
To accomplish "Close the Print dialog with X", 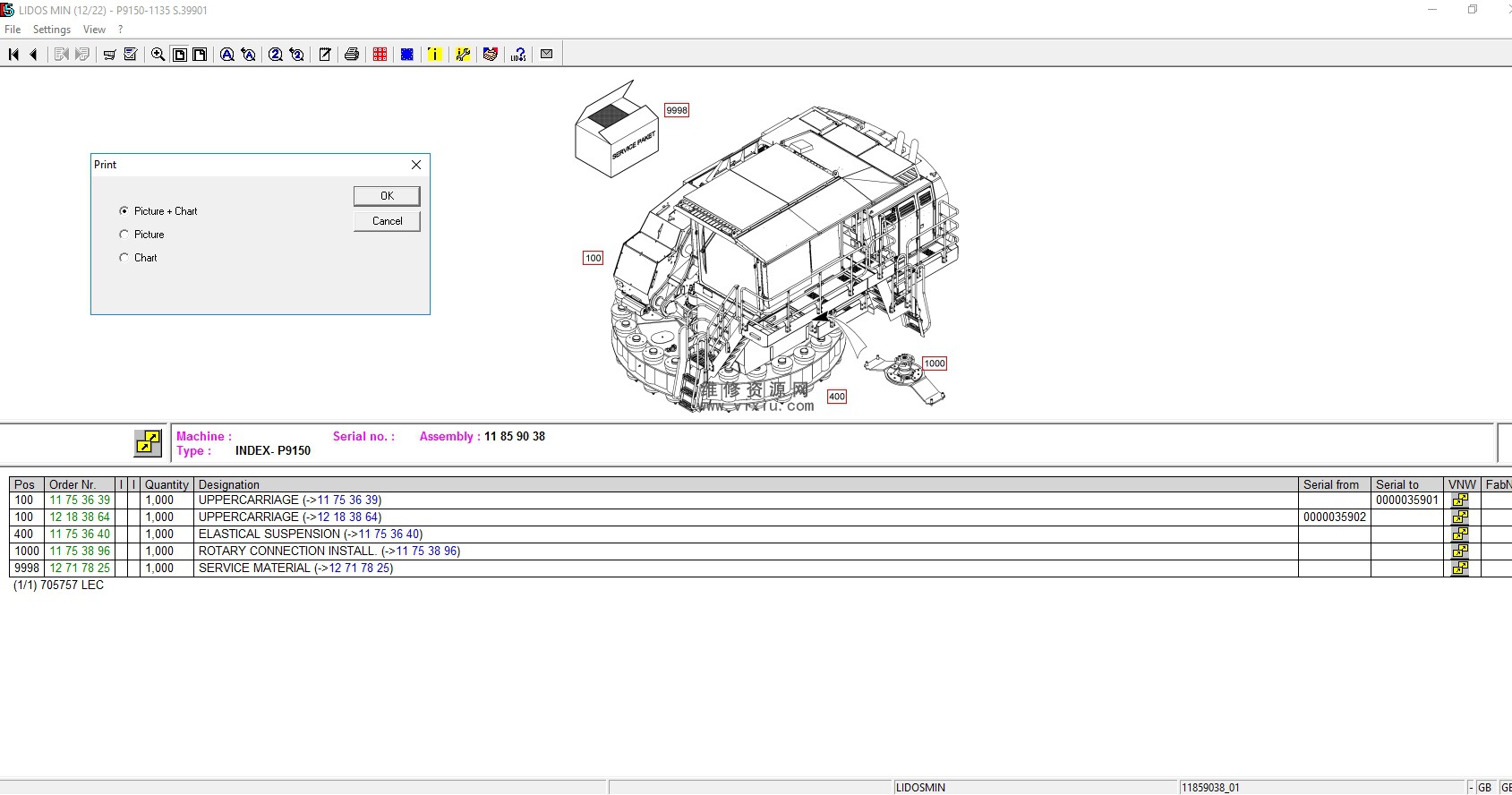I will 416,165.
